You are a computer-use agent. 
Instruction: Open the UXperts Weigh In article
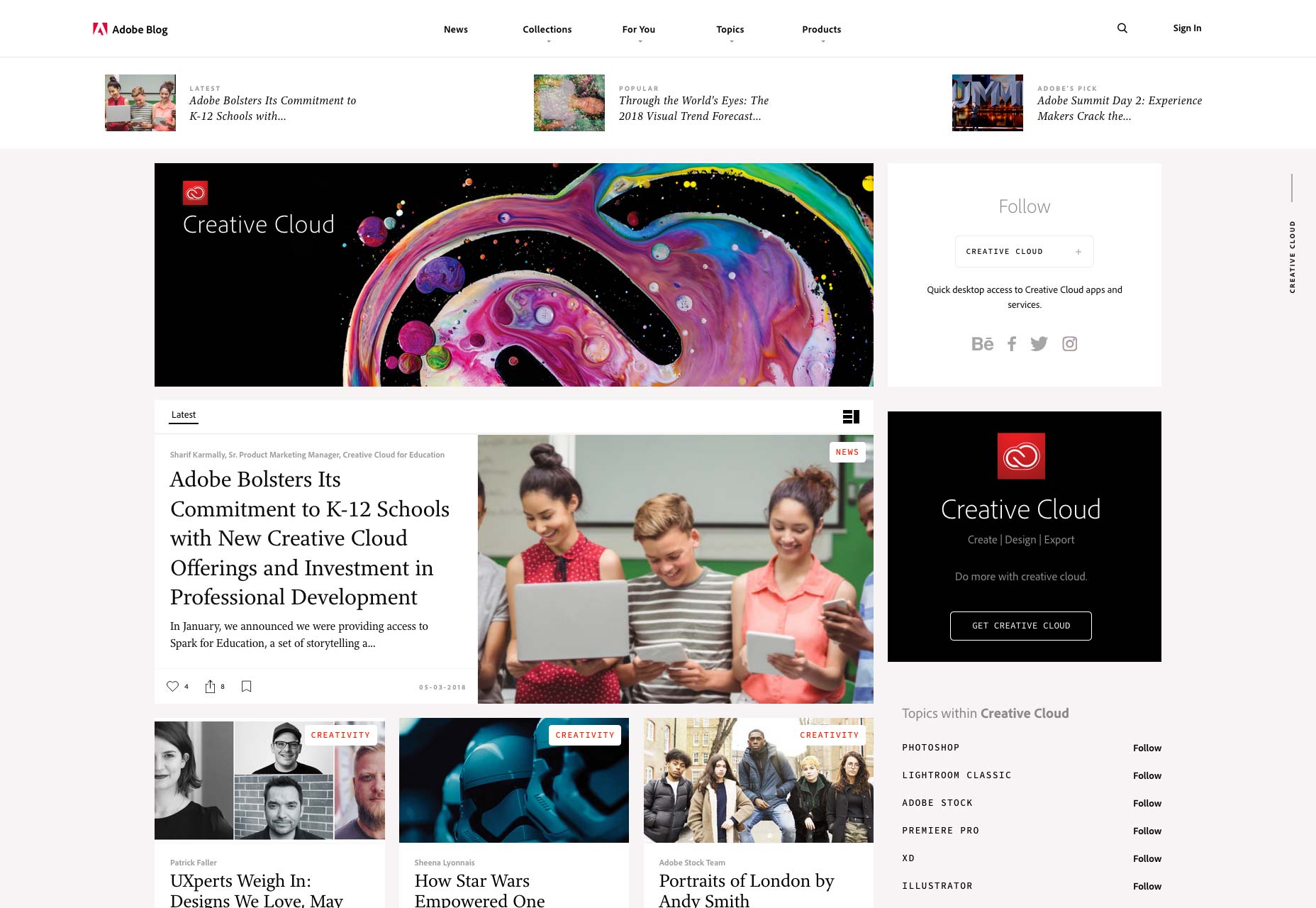click(x=257, y=890)
